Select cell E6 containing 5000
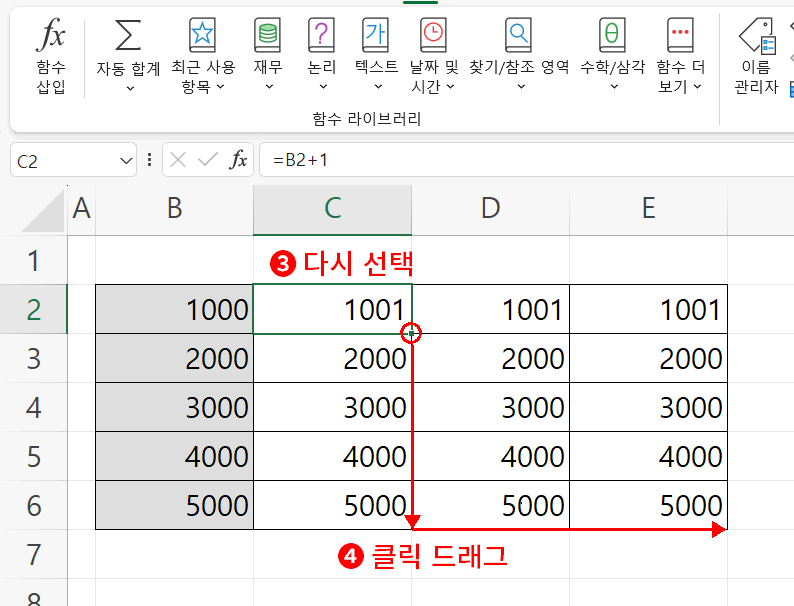Viewport: 794px width, 606px height. 648,506
